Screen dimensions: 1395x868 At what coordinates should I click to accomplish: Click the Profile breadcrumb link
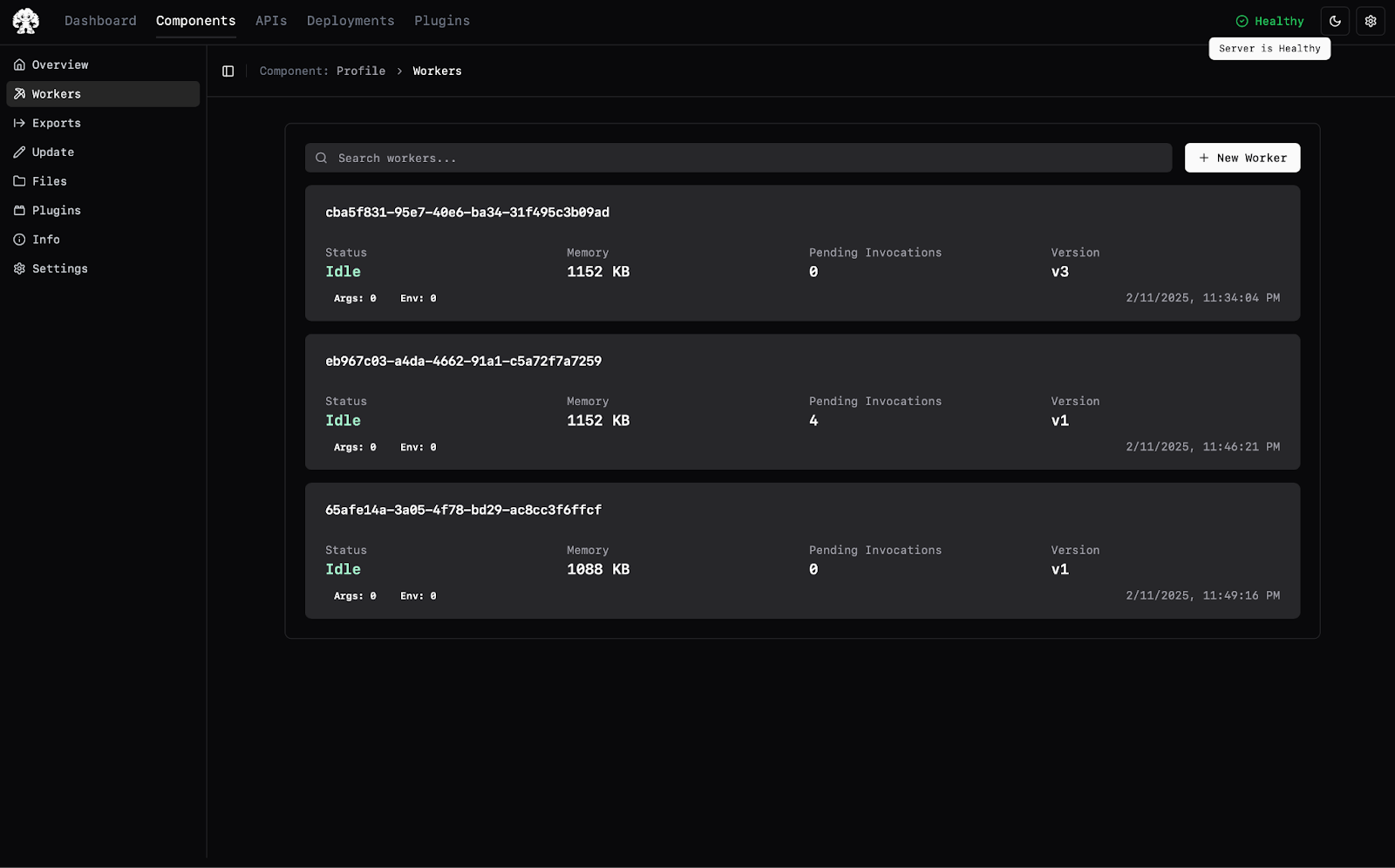click(361, 71)
